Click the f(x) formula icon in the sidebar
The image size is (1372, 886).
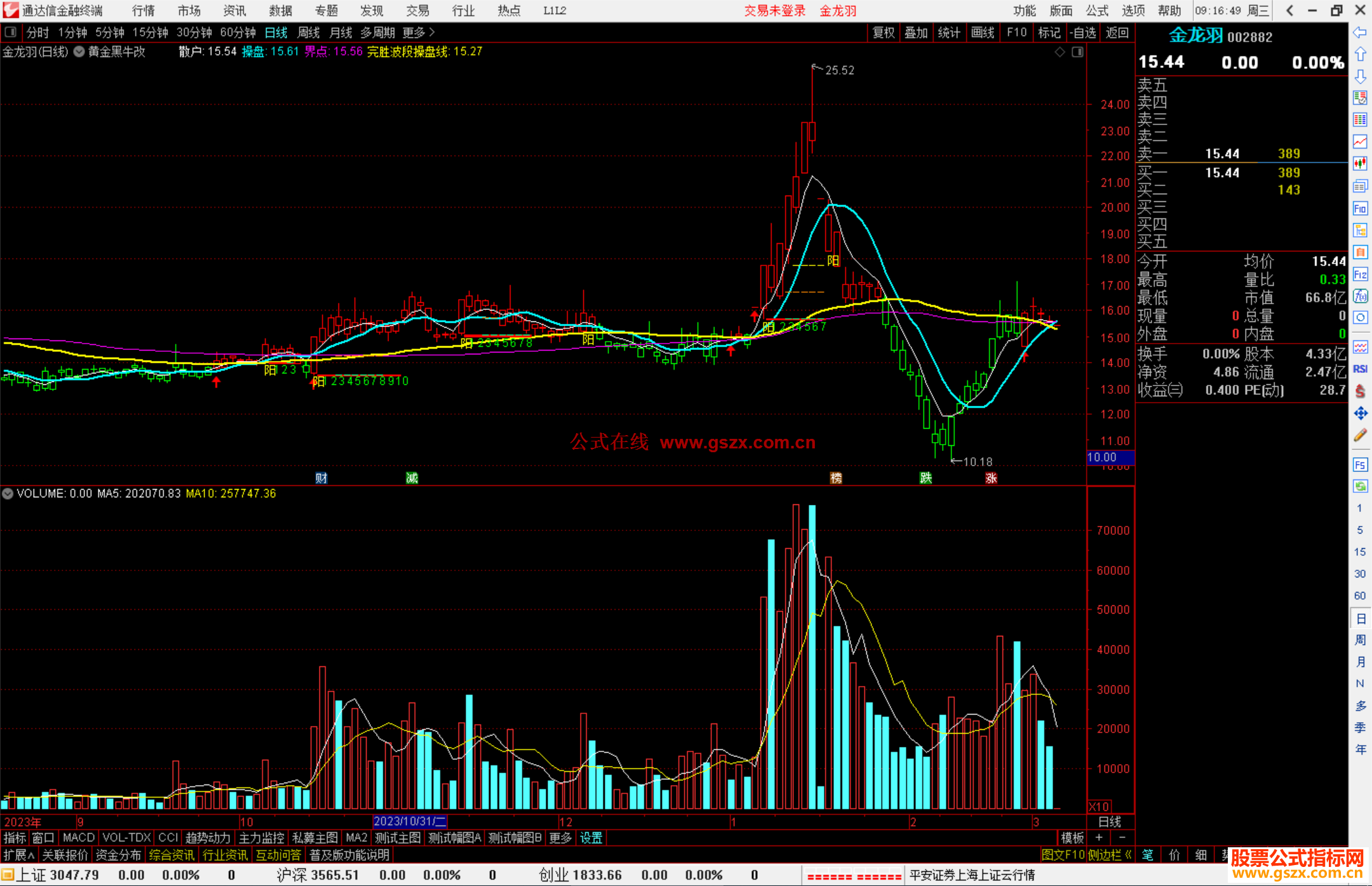[x=1360, y=296]
